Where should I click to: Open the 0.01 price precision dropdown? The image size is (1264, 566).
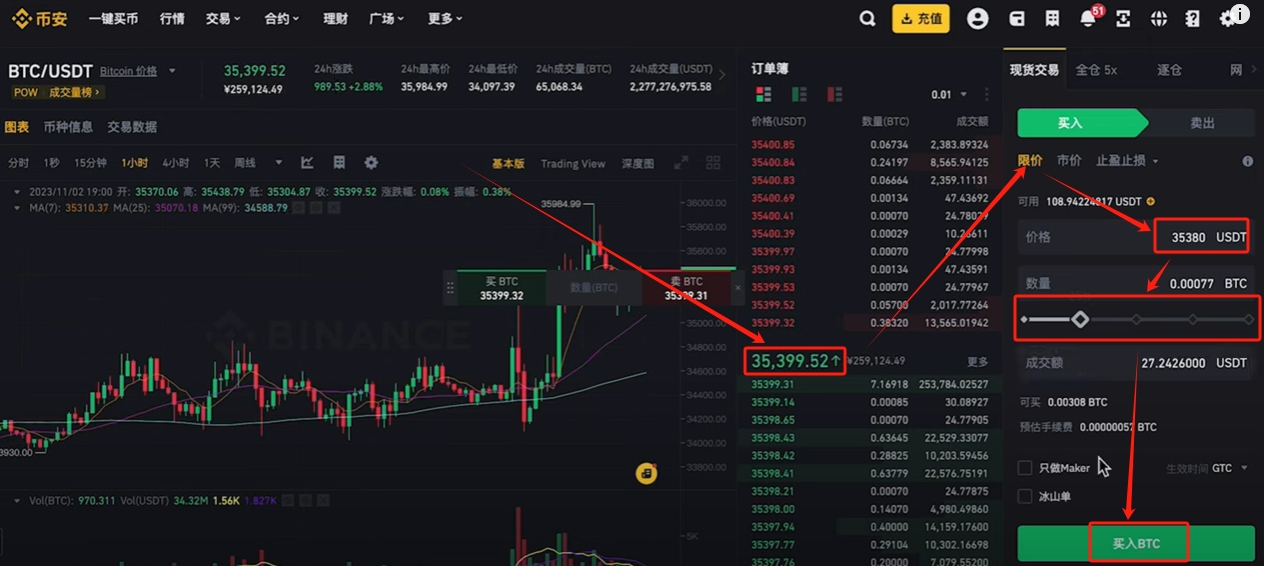pyautogui.click(x=949, y=94)
